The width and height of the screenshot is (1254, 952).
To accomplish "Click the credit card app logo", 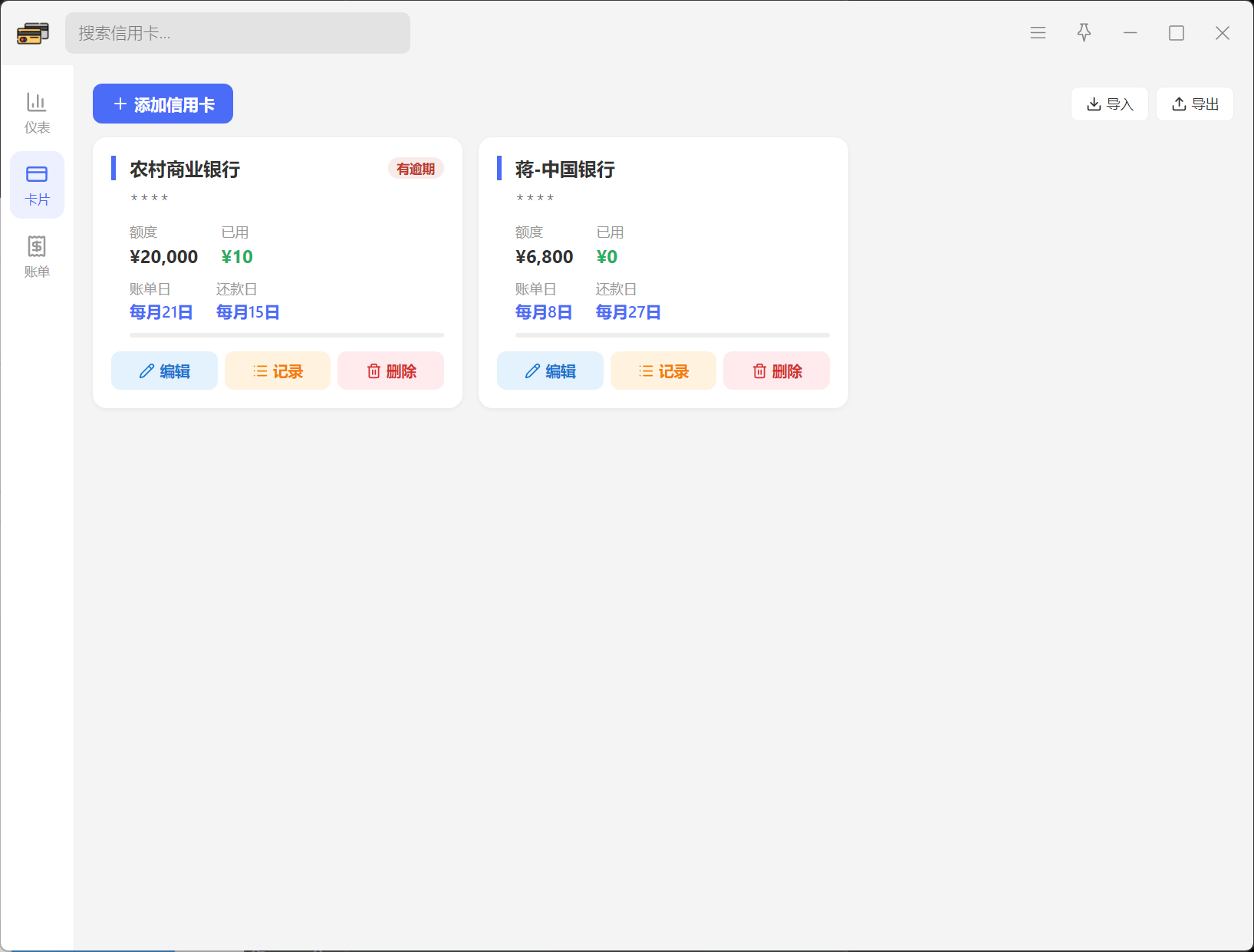I will 33,33.
